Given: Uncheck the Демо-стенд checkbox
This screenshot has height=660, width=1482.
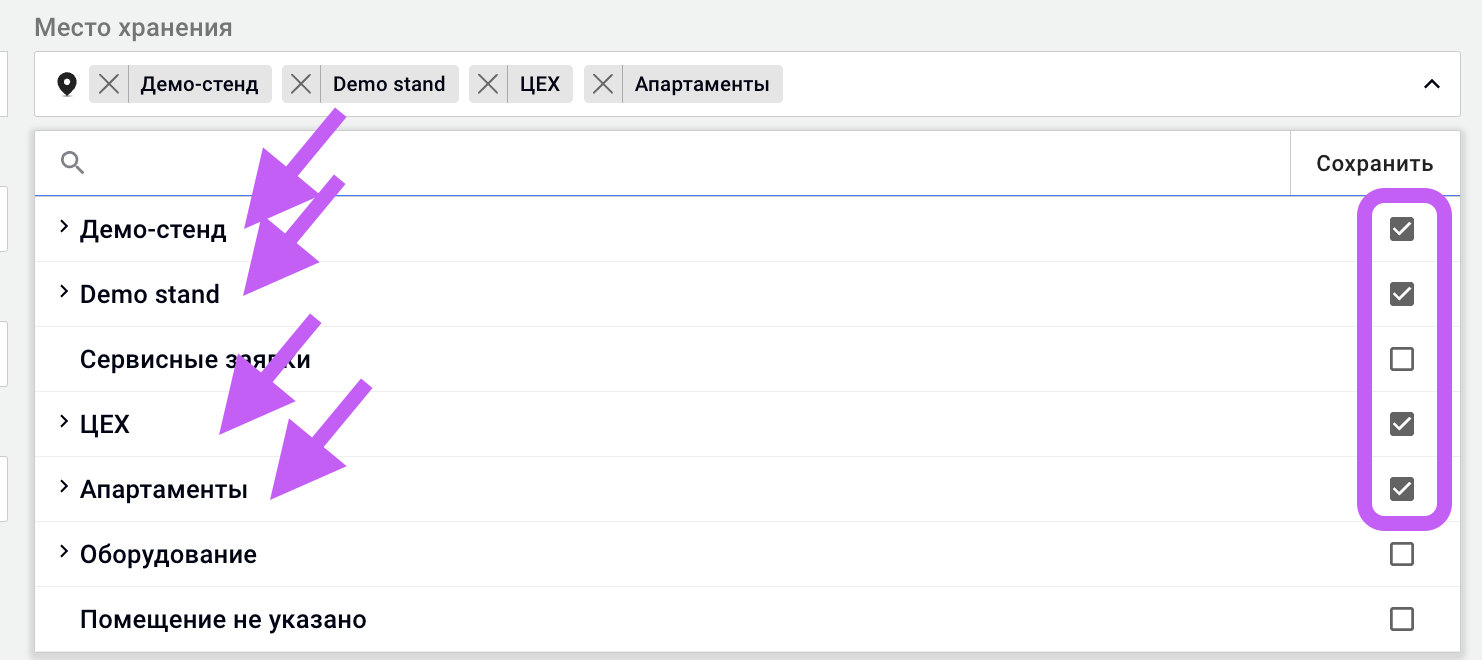Looking at the screenshot, I should point(1402,229).
